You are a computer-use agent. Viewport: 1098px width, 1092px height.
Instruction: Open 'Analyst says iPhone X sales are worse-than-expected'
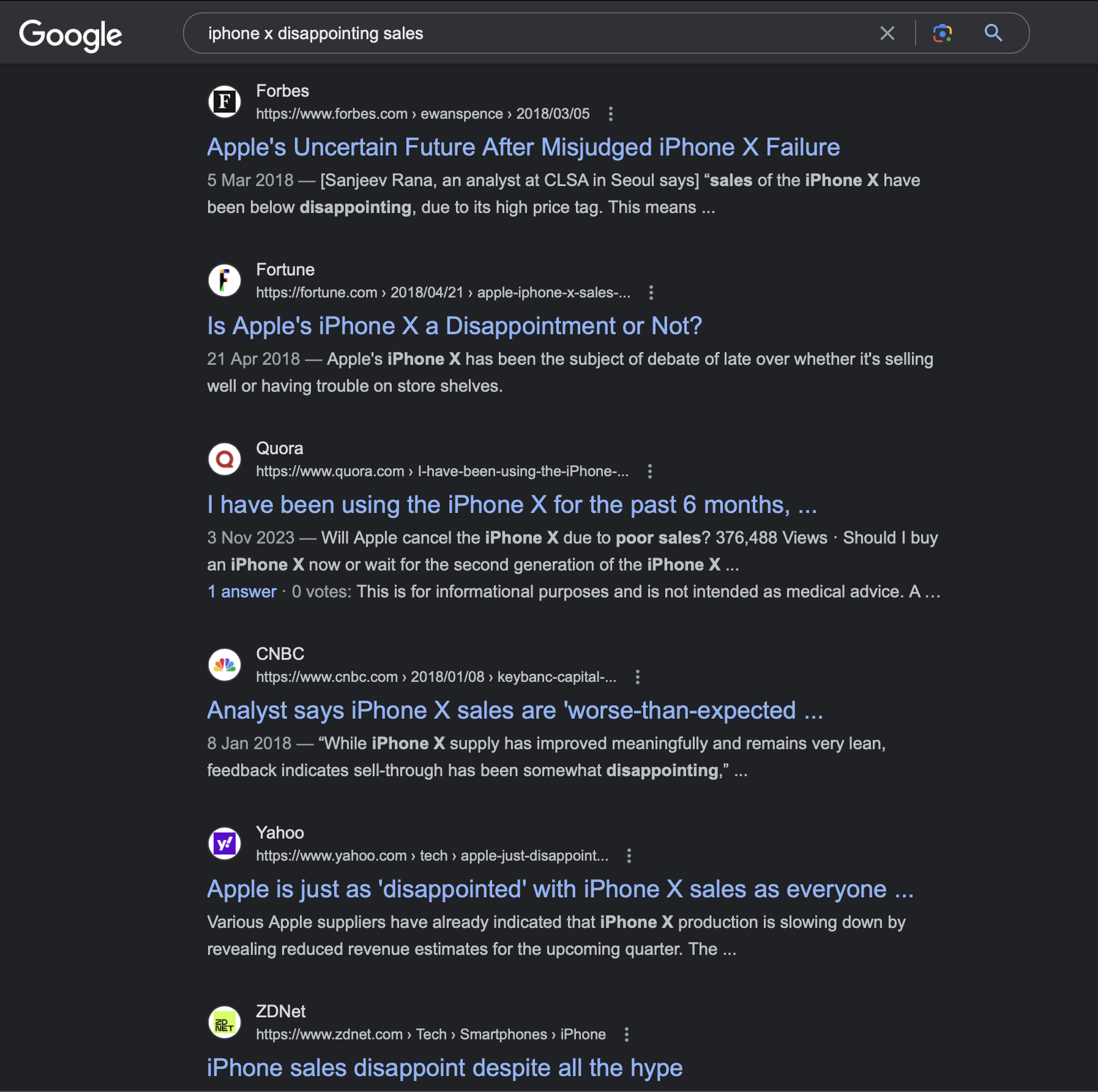(515, 711)
